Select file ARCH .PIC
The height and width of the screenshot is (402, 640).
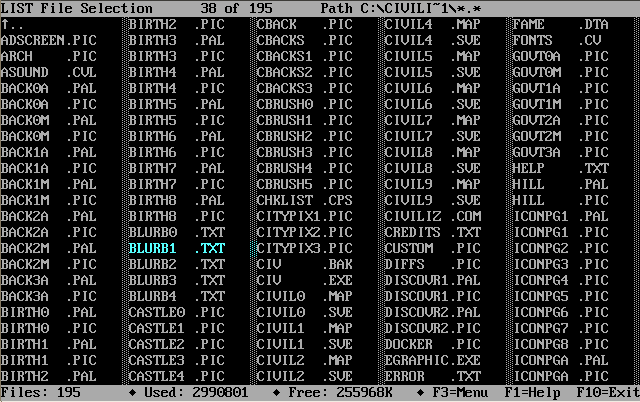[x=49, y=56]
